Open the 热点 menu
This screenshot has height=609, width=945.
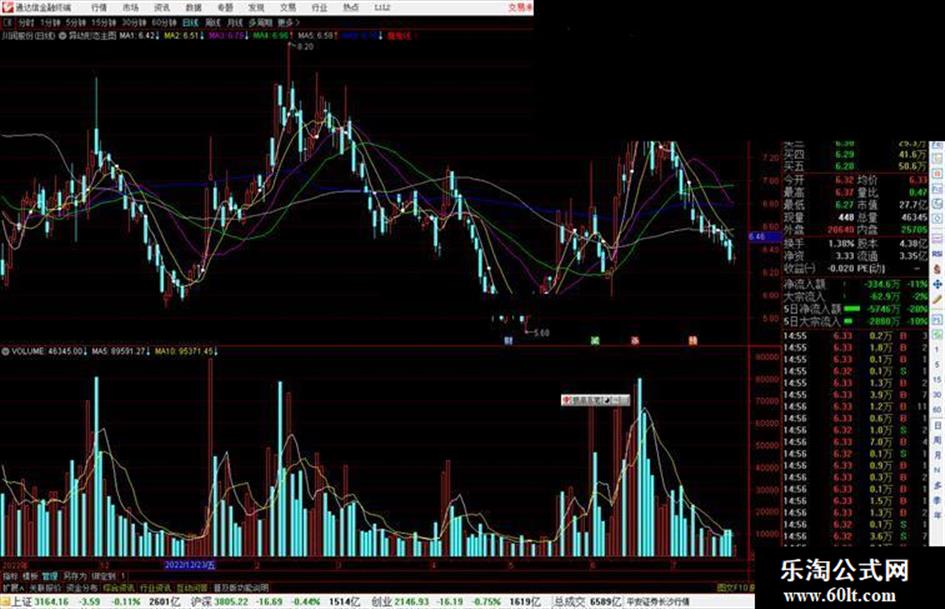pyautogui.click(x=350, y=8)
